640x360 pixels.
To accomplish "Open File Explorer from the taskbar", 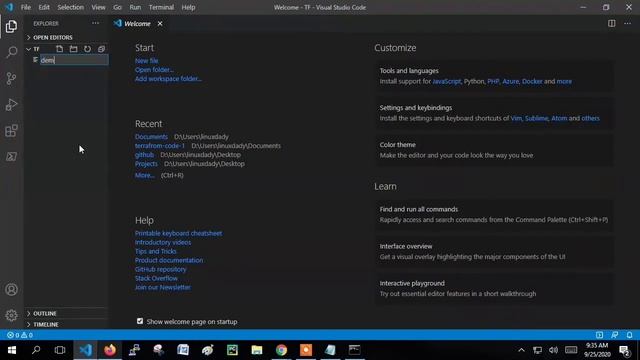I will (257, 350).
